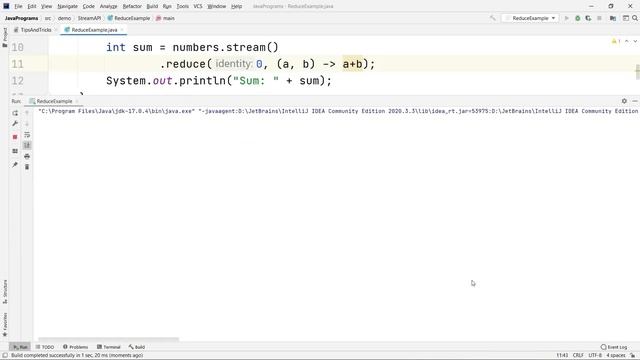Click main method in the breadcrumb
Image resolution: width=640 pixels, height=360 pixels.
point(165,18)
